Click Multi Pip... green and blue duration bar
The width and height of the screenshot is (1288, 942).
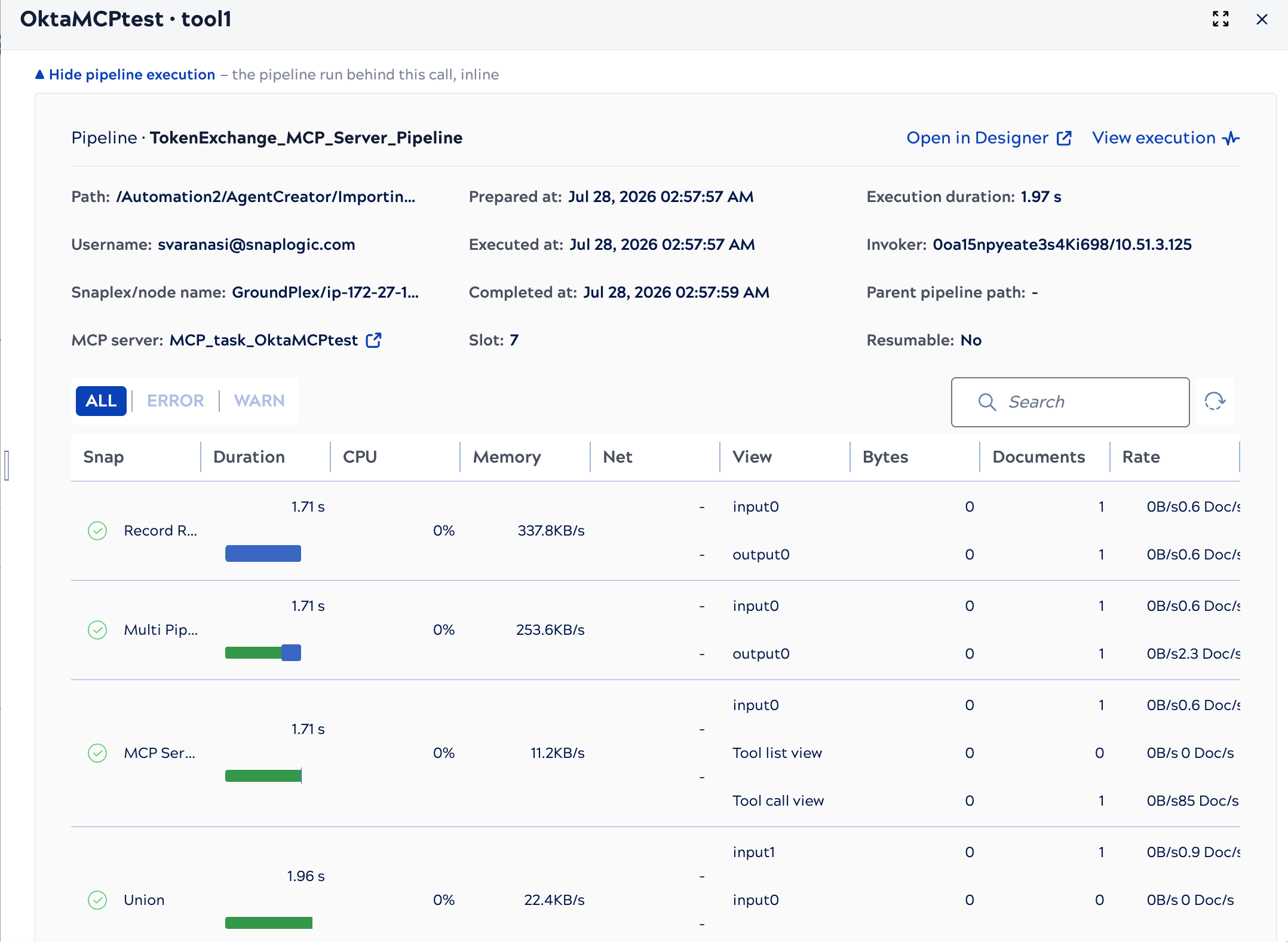pos(263,653)
